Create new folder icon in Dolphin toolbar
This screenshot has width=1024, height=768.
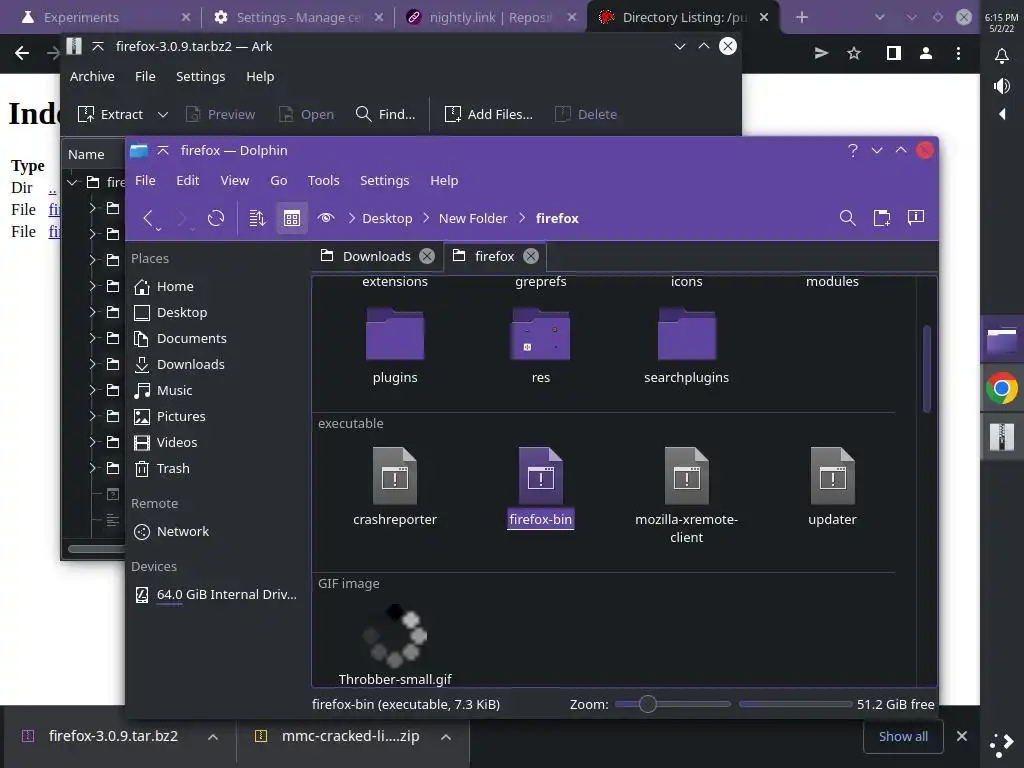(x=882, y=218)
